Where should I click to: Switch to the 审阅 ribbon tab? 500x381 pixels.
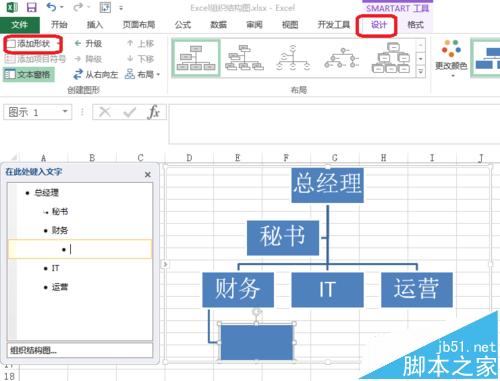point(254,25)
